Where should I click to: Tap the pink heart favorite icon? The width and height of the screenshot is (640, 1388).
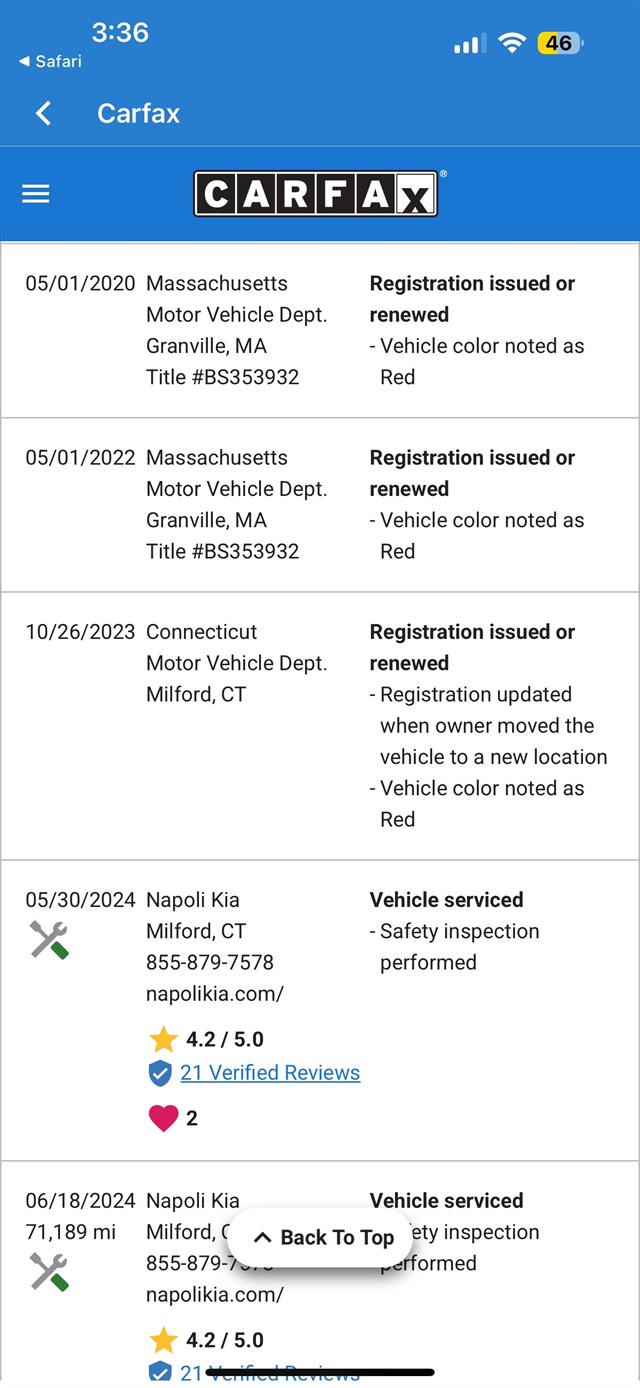tap(163, 1118)
